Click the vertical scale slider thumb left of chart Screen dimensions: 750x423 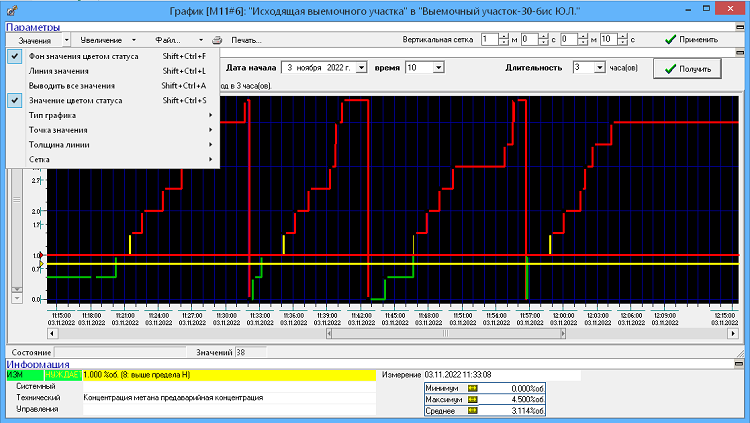(x=17, y=200)
